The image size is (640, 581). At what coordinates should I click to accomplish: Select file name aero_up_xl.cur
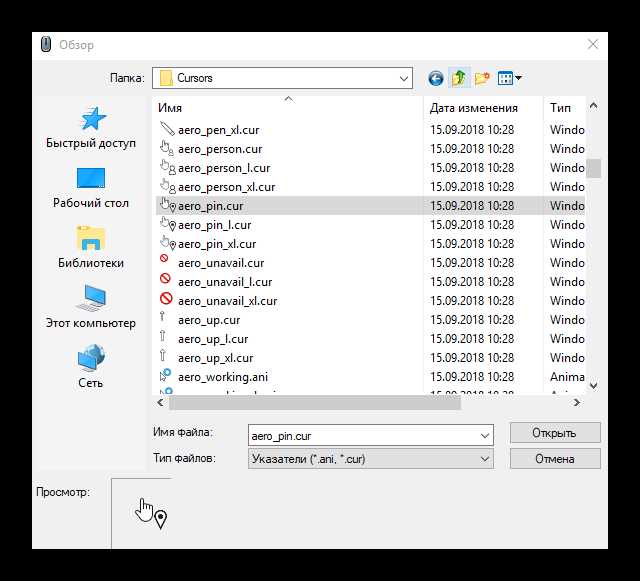[216, 358]
